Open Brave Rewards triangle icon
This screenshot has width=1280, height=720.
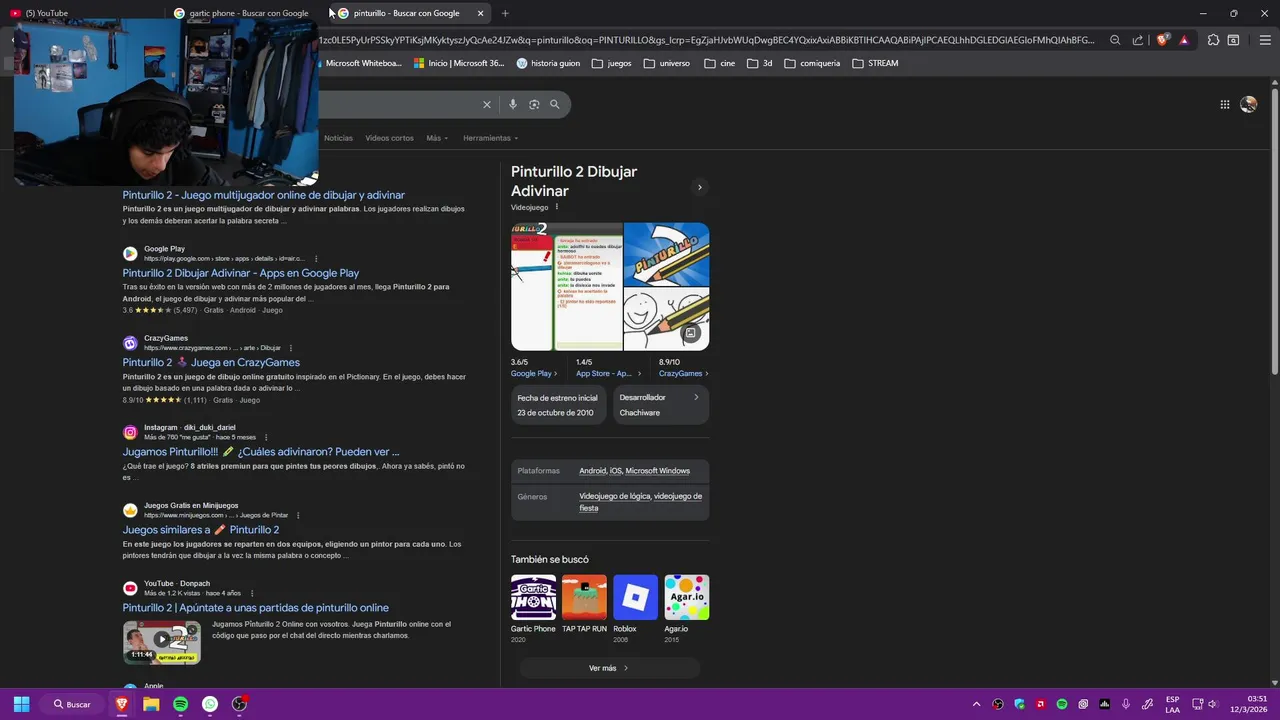click(x=1184, y=40)
